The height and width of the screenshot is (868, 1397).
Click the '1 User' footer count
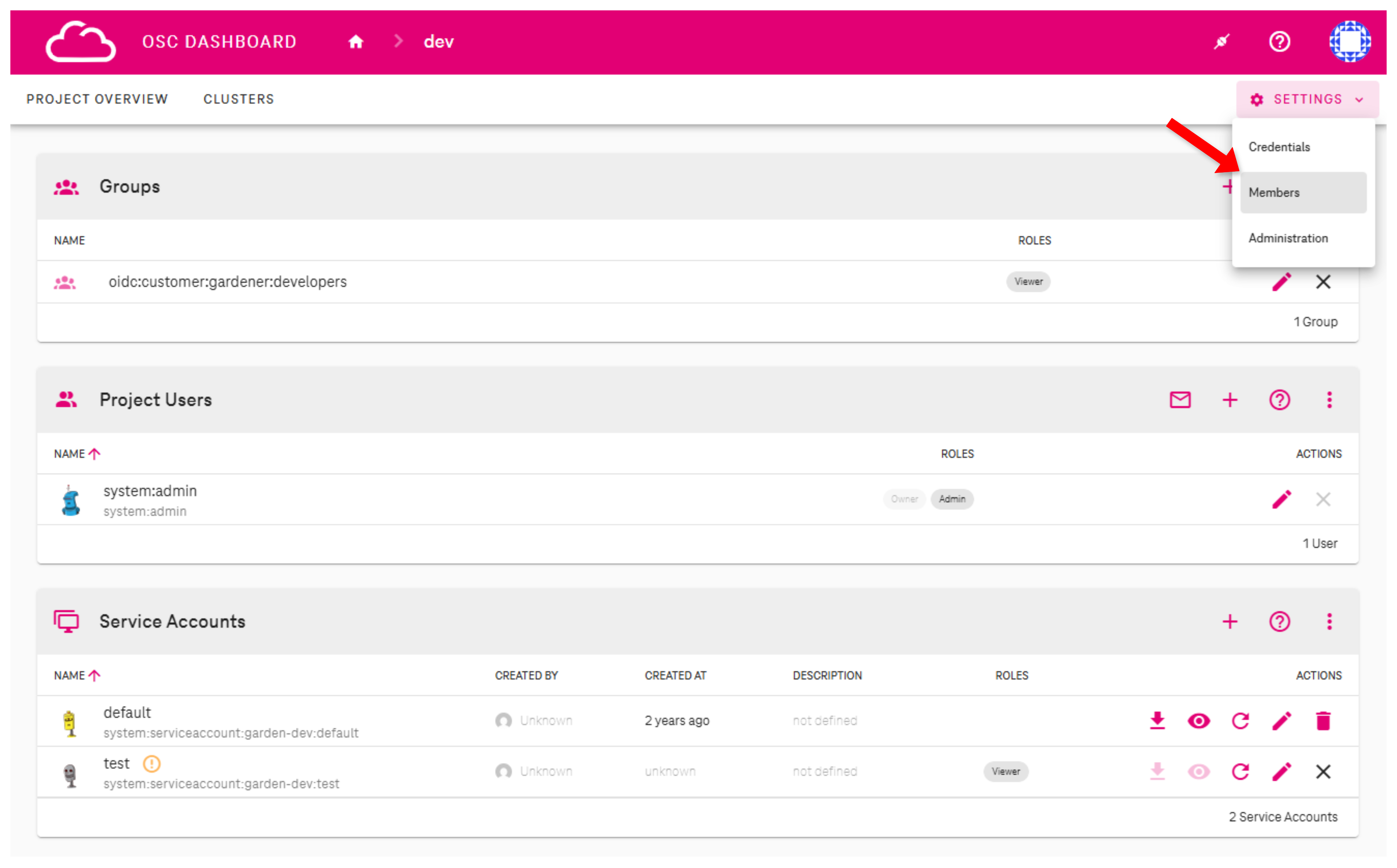click(1320, 543)
